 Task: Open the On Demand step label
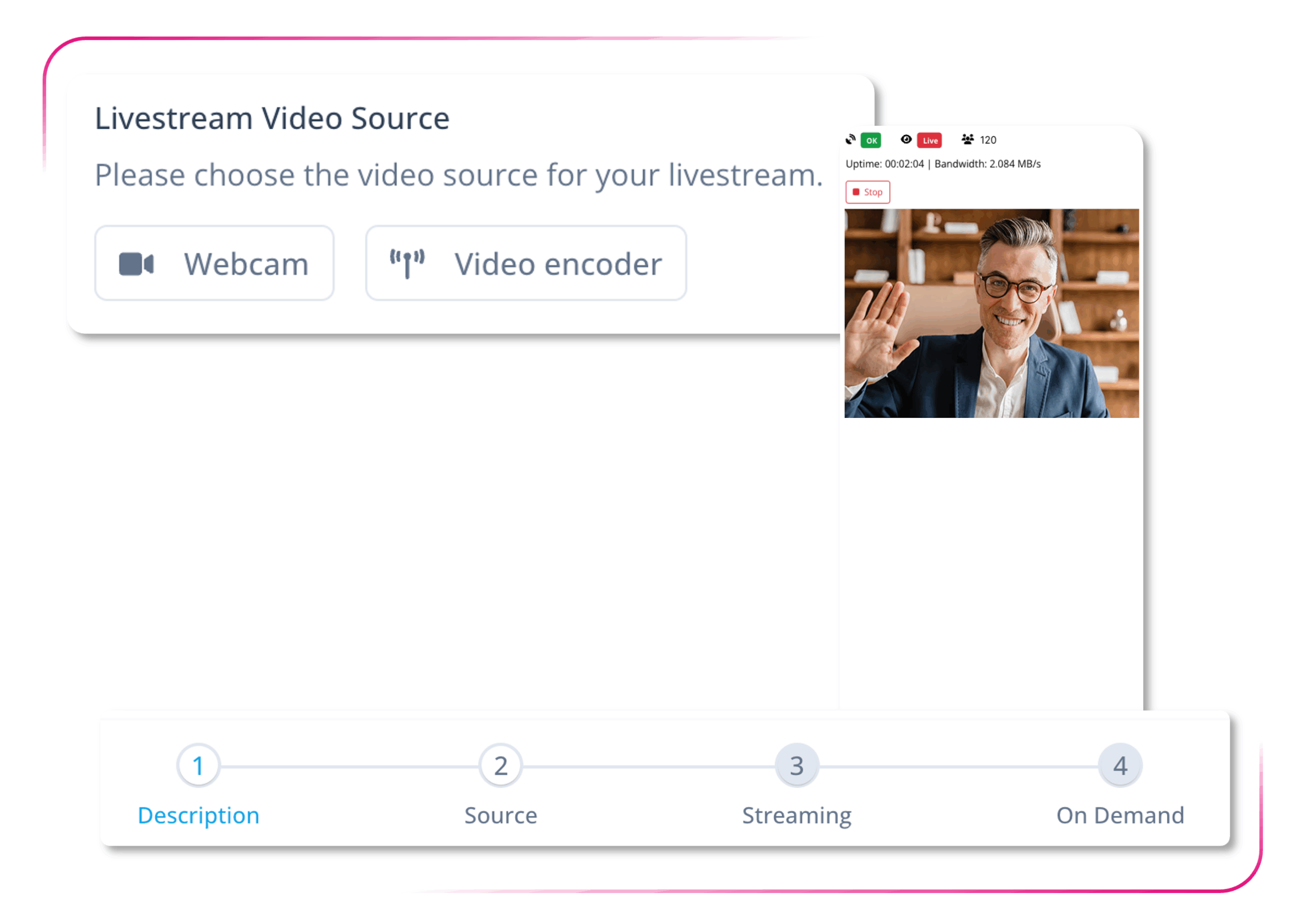(x=1120, y=816)
